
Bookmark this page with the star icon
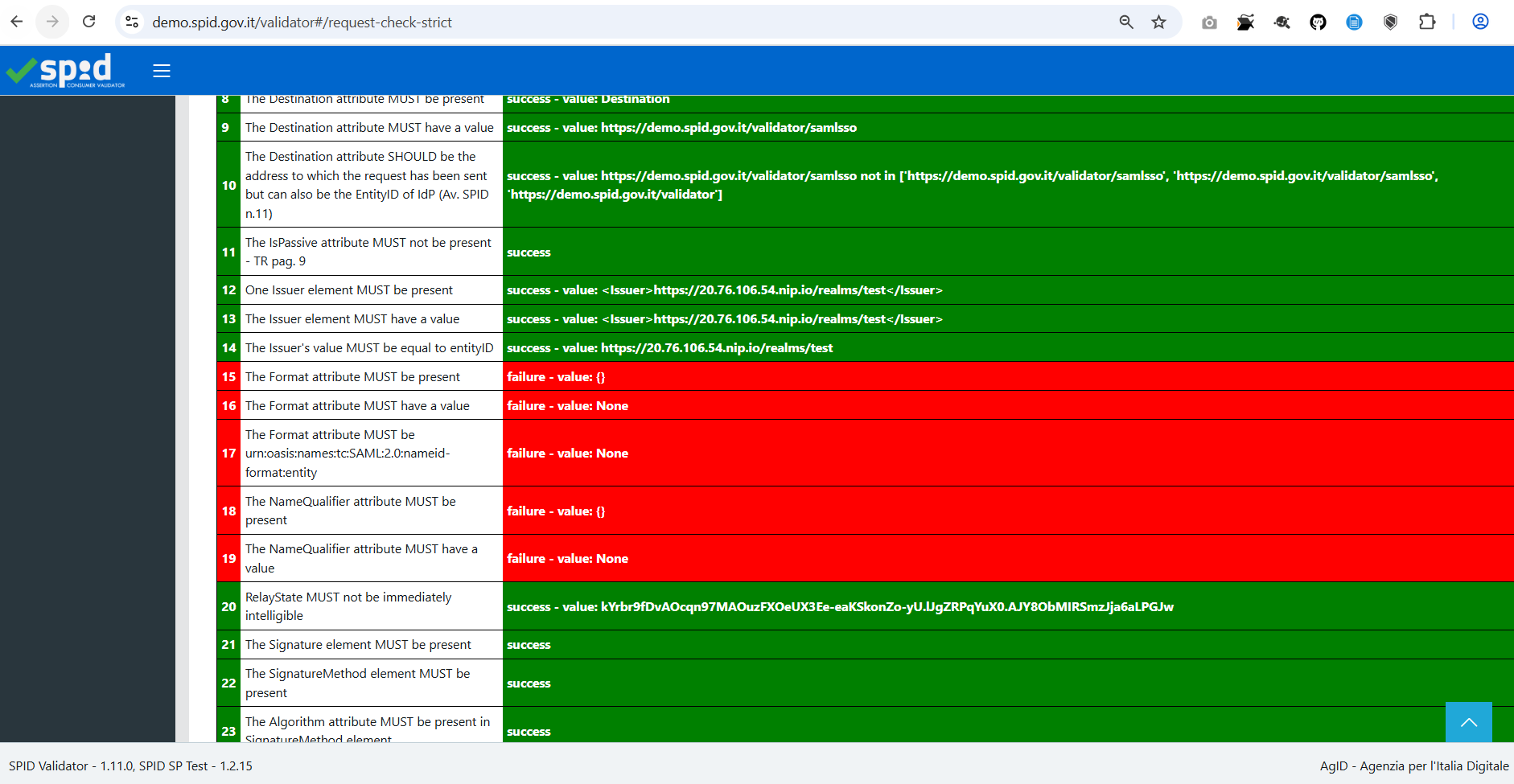click(1158, 22)
